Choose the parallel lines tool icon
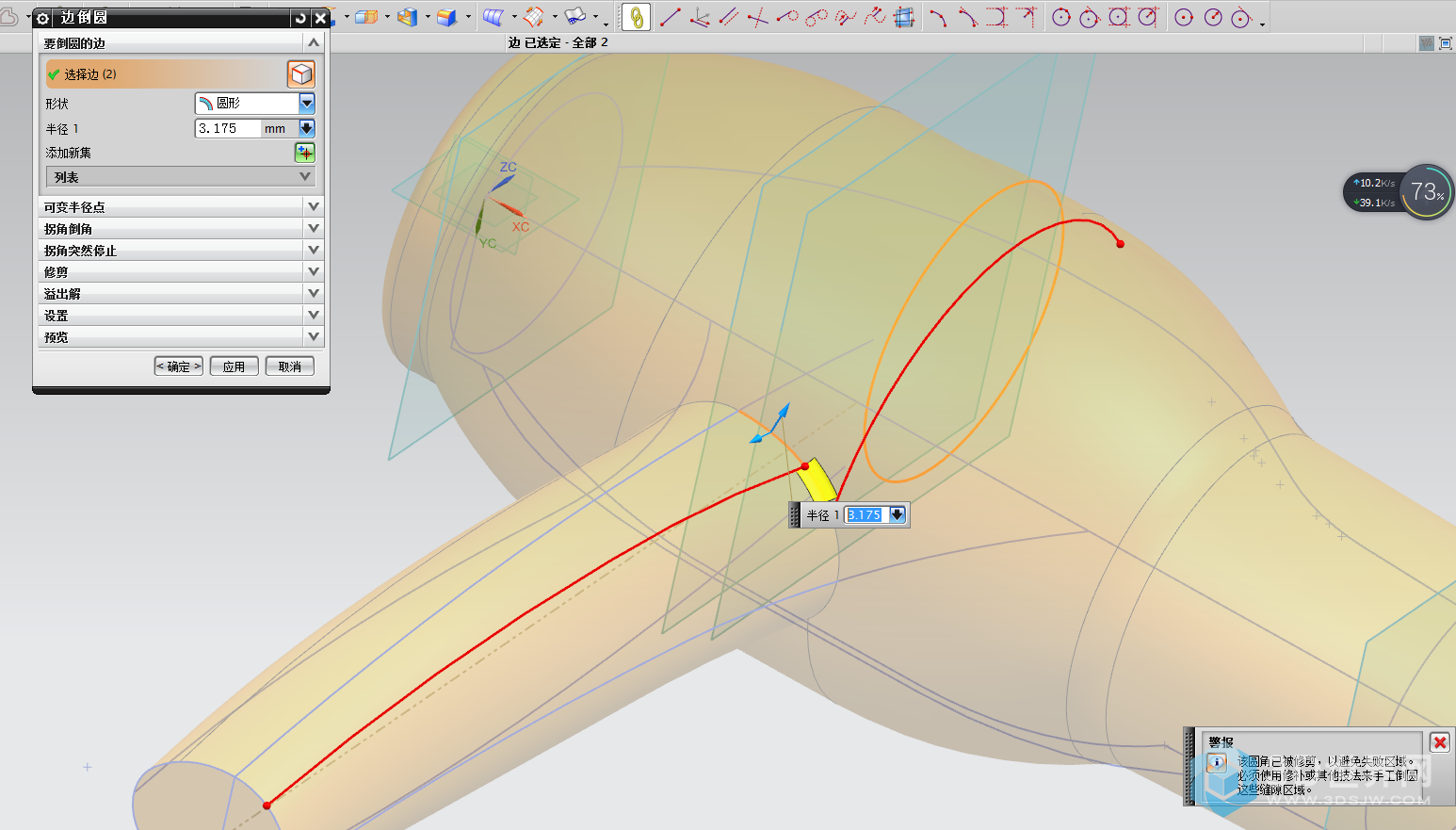The width and height of the screenshot is (1456, 830). click(x=729, y=17)
